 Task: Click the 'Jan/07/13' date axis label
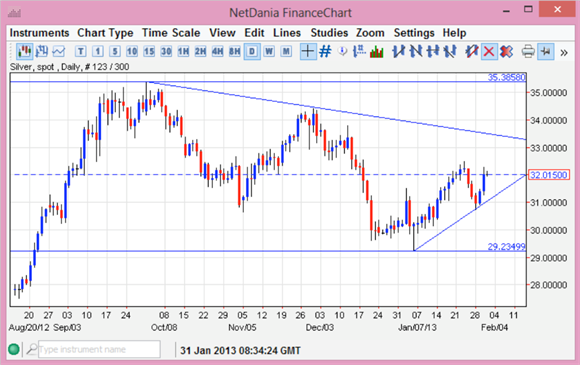tap(417, 328)
